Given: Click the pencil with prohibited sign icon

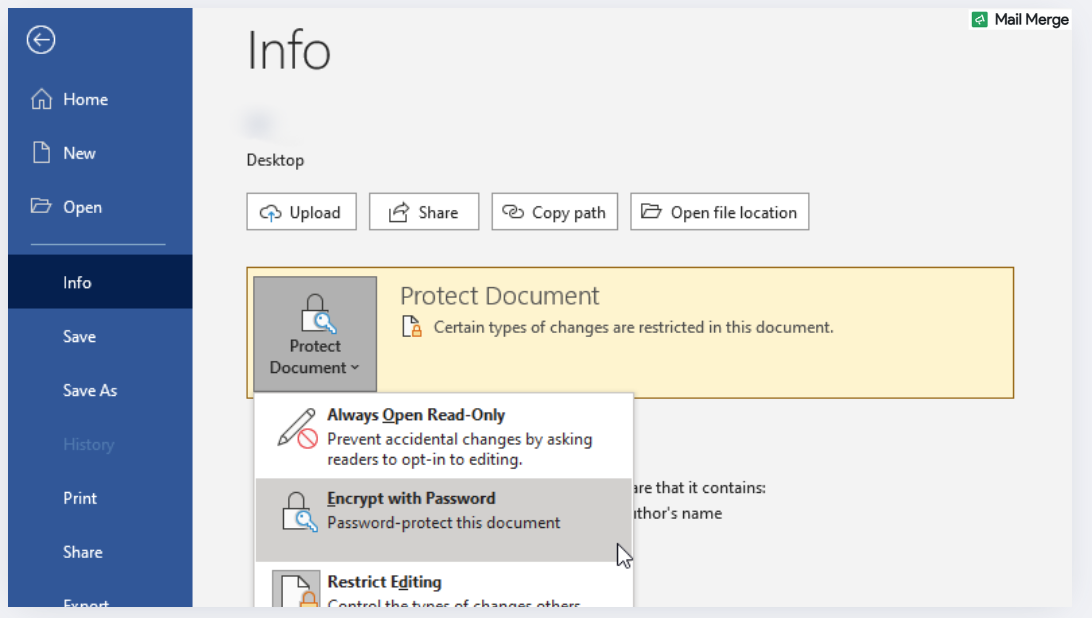Looking at the screenshot, I should [297, 428].
